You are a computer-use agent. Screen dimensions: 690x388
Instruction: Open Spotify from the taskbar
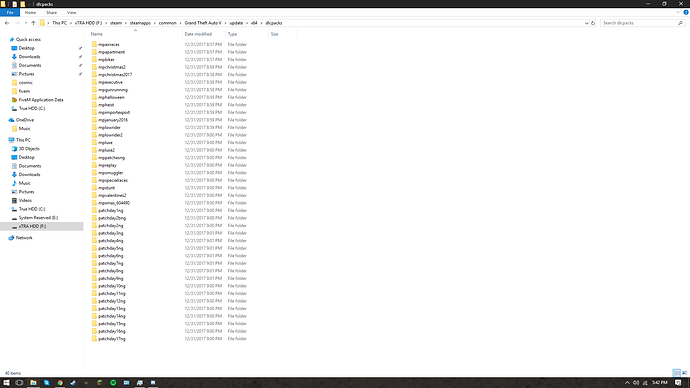(113, 383)
